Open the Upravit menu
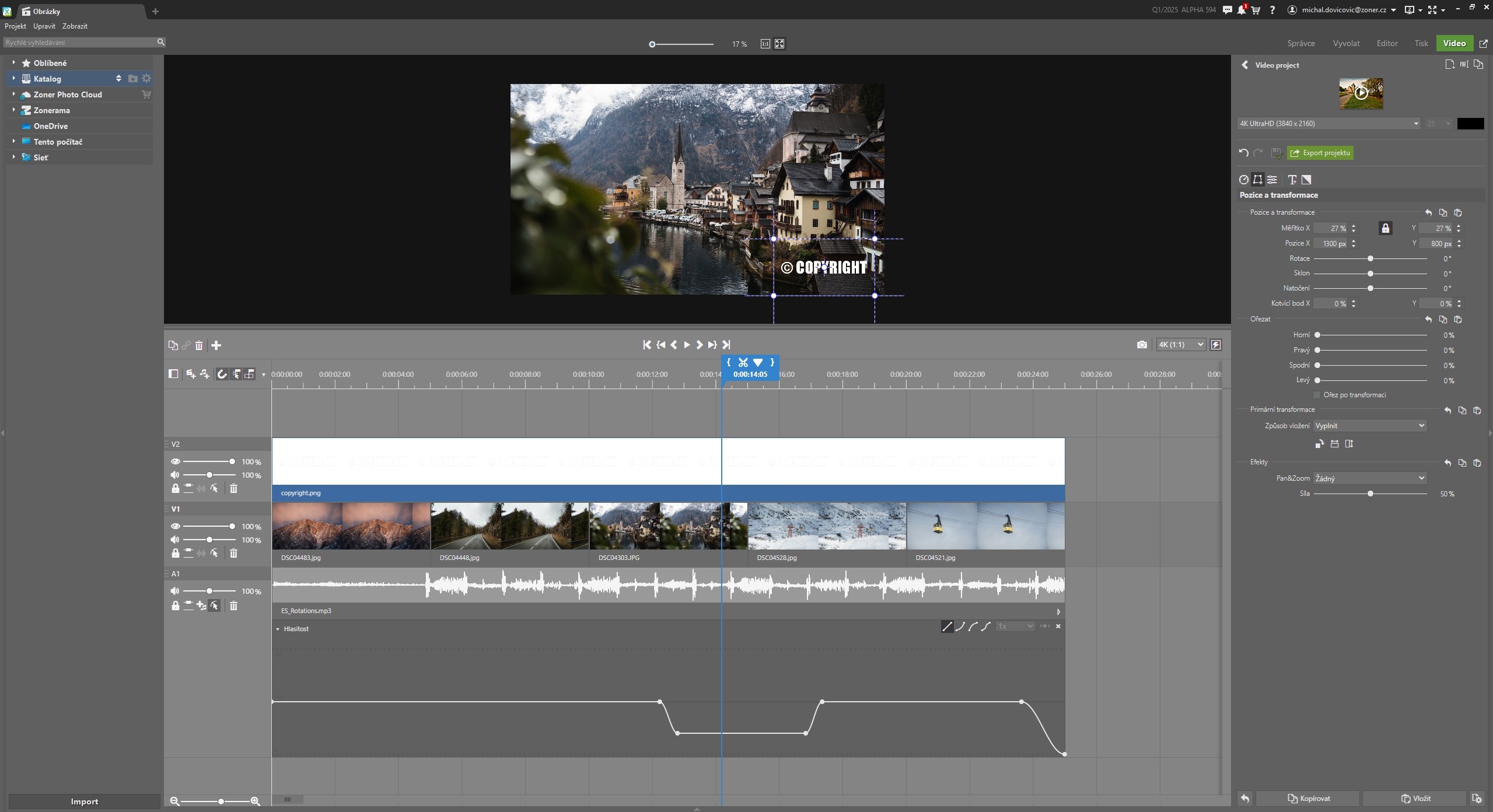 44,26
